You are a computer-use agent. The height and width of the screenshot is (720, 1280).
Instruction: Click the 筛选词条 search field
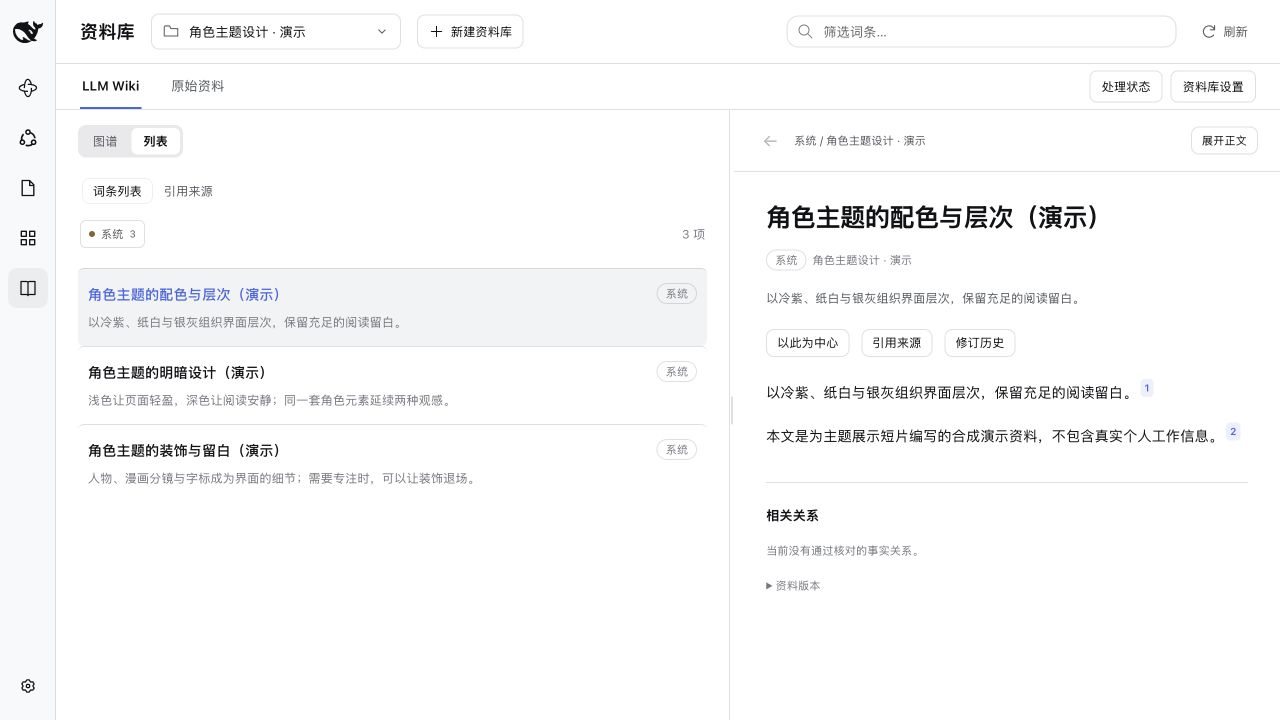[981, 32]
